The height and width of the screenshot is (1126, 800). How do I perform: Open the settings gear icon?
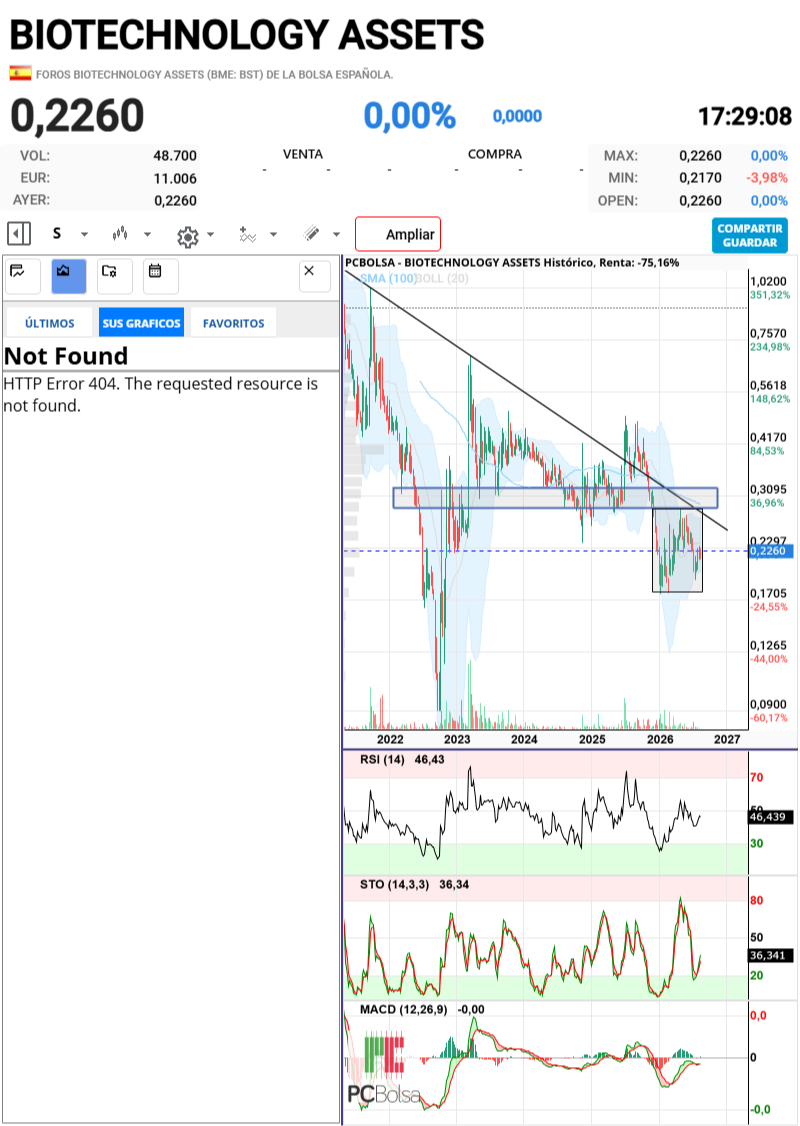coord(187,236)
